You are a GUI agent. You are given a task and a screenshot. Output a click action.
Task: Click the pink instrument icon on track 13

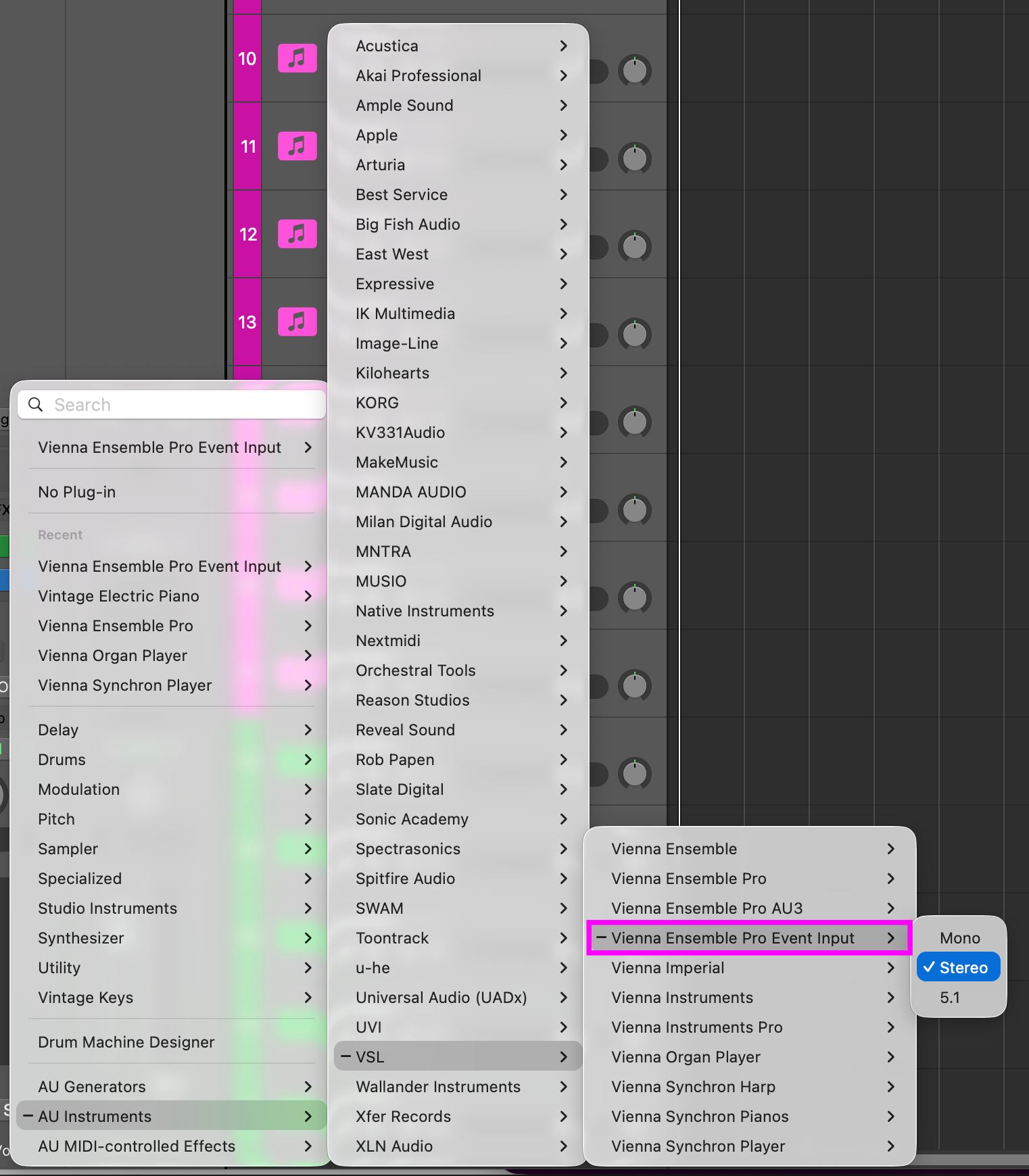coord(297,322)
